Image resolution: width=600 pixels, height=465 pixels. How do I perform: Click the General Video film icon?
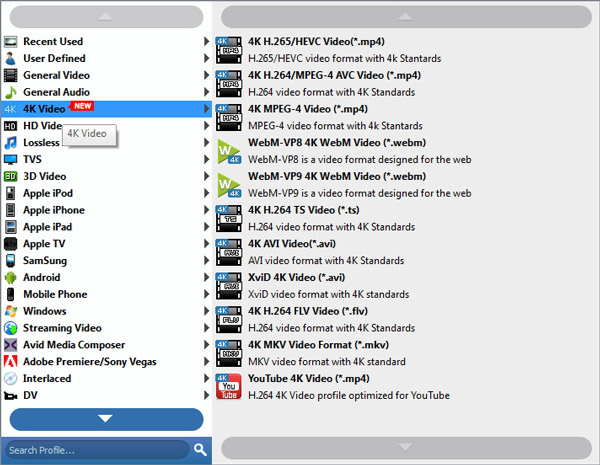tap(10, 75)
